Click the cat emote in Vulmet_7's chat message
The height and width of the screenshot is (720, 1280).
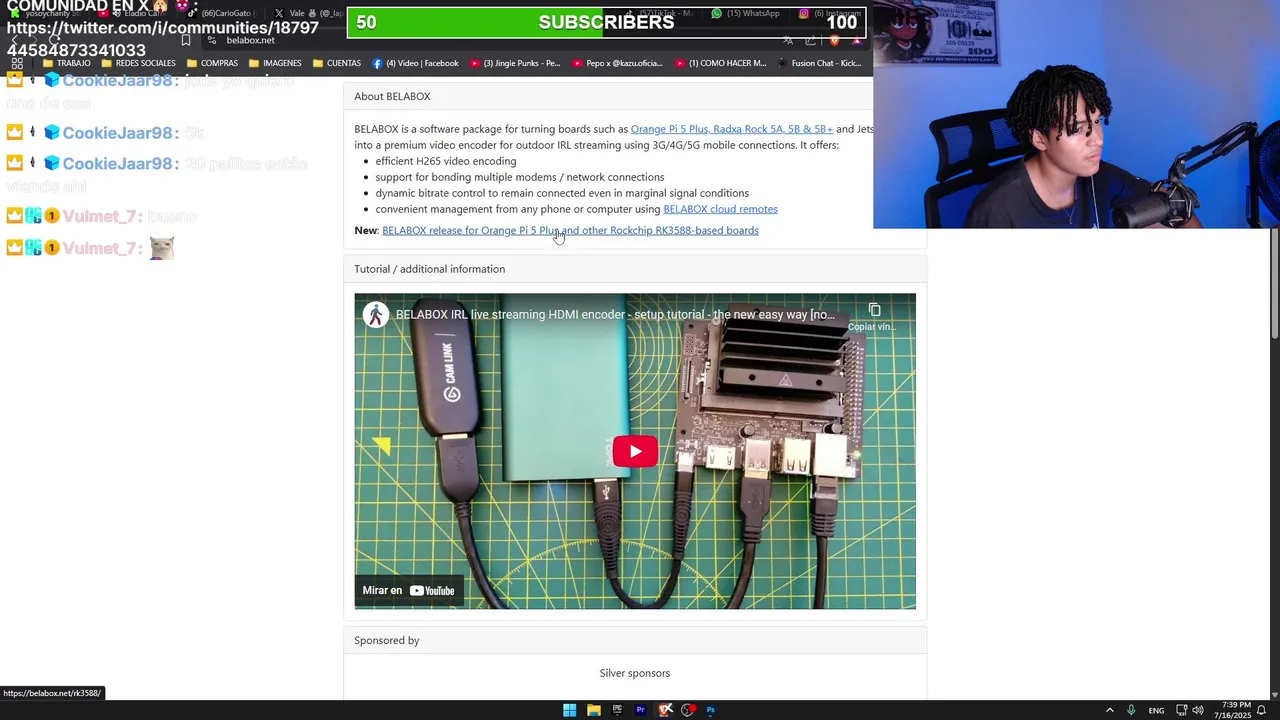[x=162, y=248]
